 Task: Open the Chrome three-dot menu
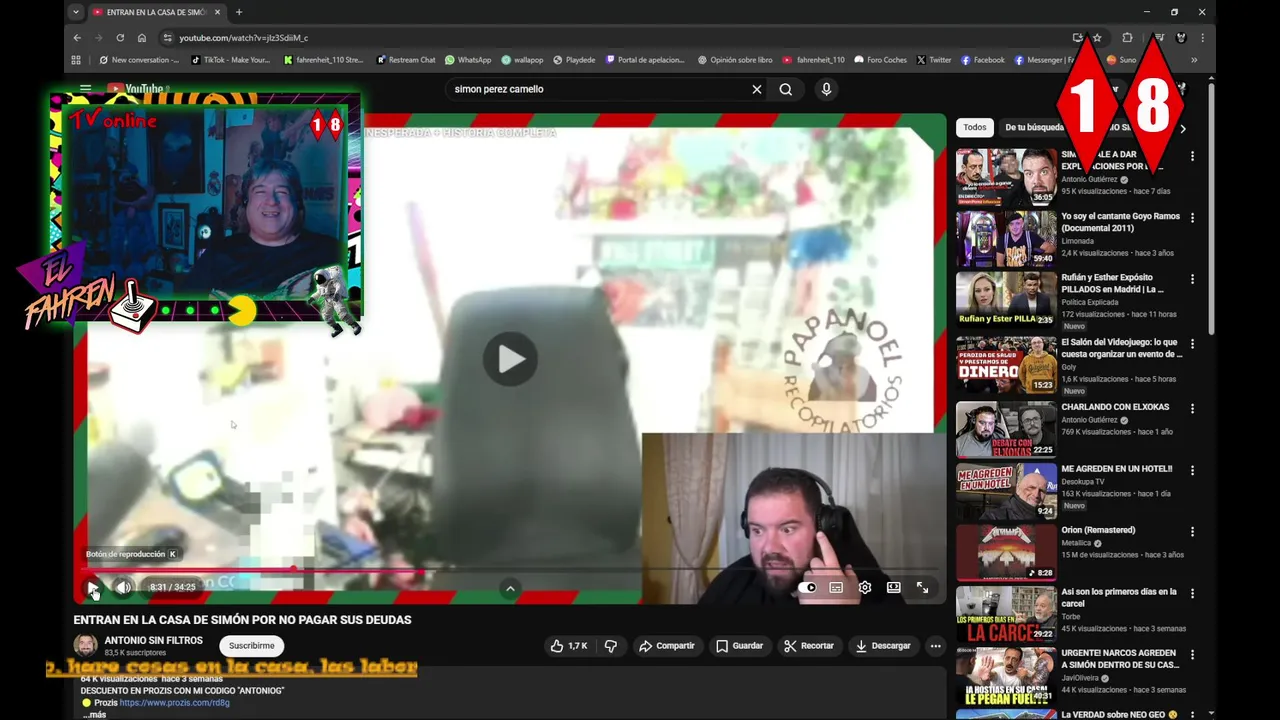click(x=1202, y=38)
